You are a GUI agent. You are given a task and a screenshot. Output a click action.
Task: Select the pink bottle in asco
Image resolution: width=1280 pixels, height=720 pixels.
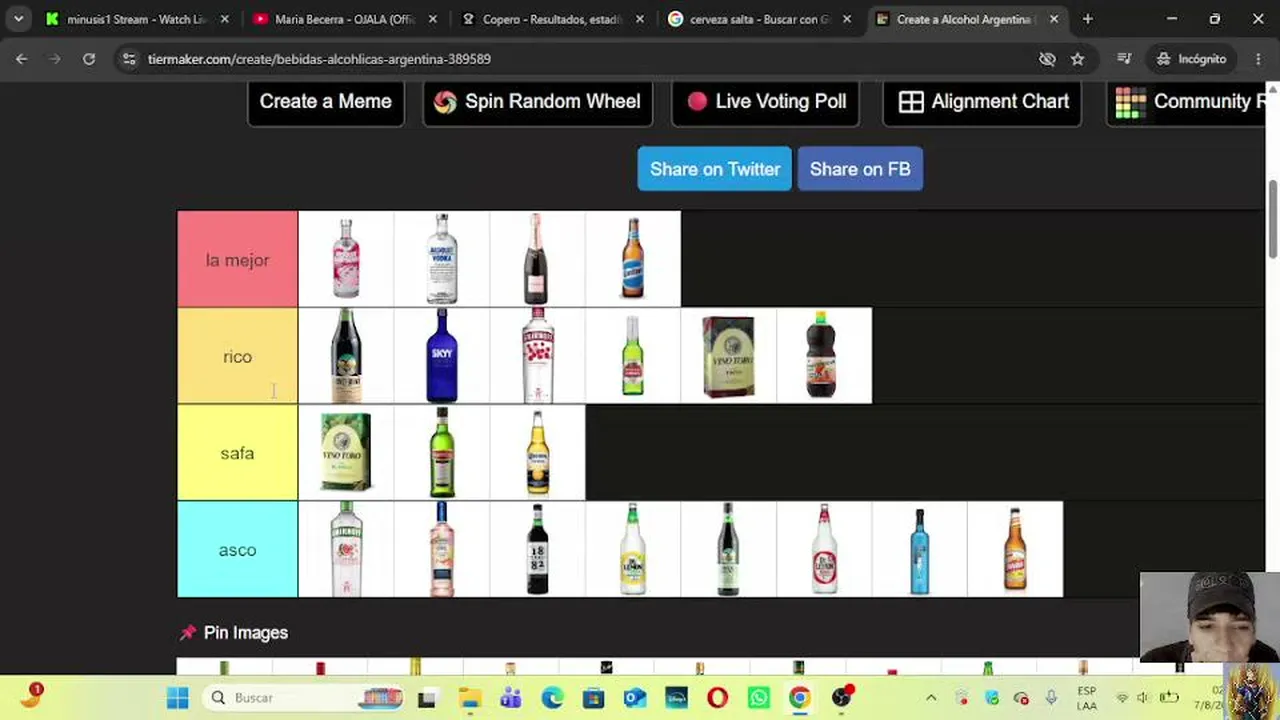tap(442, 549)
